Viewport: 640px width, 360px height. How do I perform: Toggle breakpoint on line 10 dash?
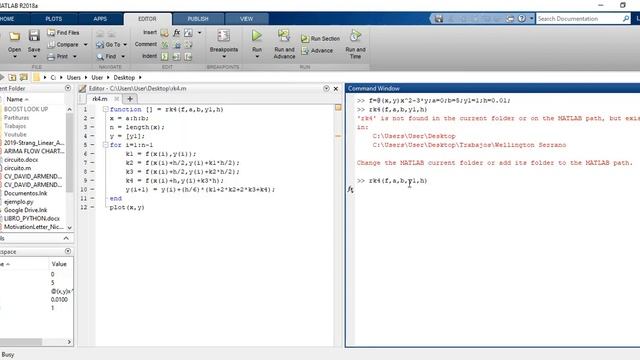[x=92, y=189]
